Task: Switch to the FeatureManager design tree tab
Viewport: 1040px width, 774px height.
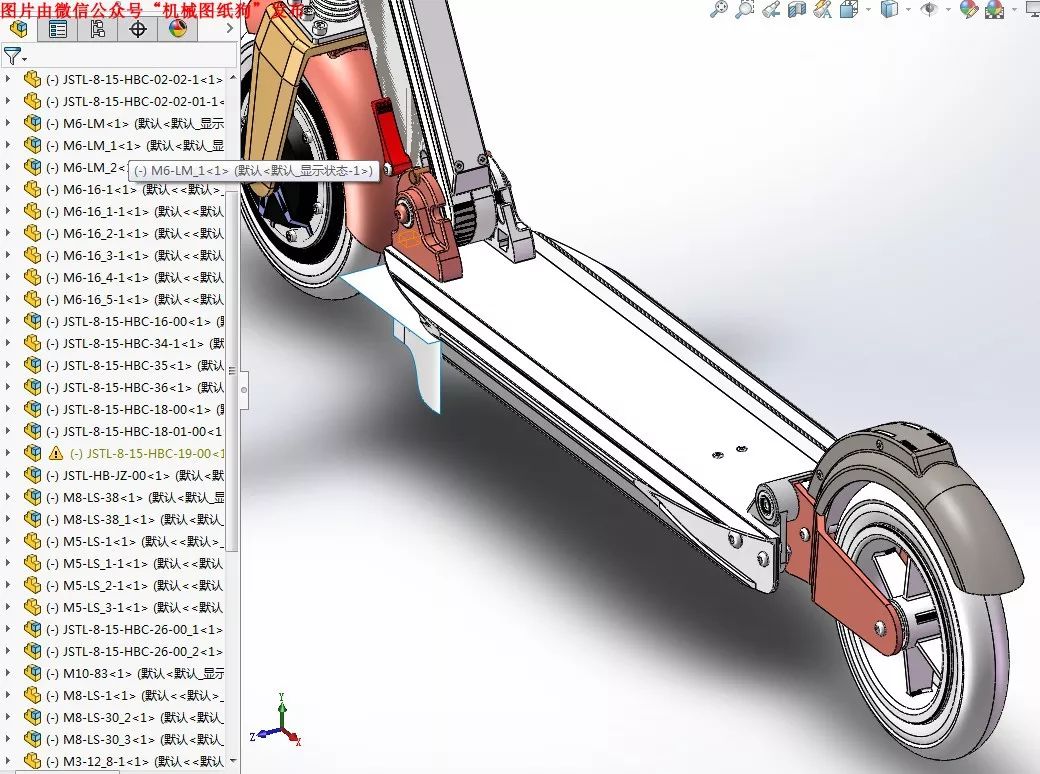Action: coord(19,29)
